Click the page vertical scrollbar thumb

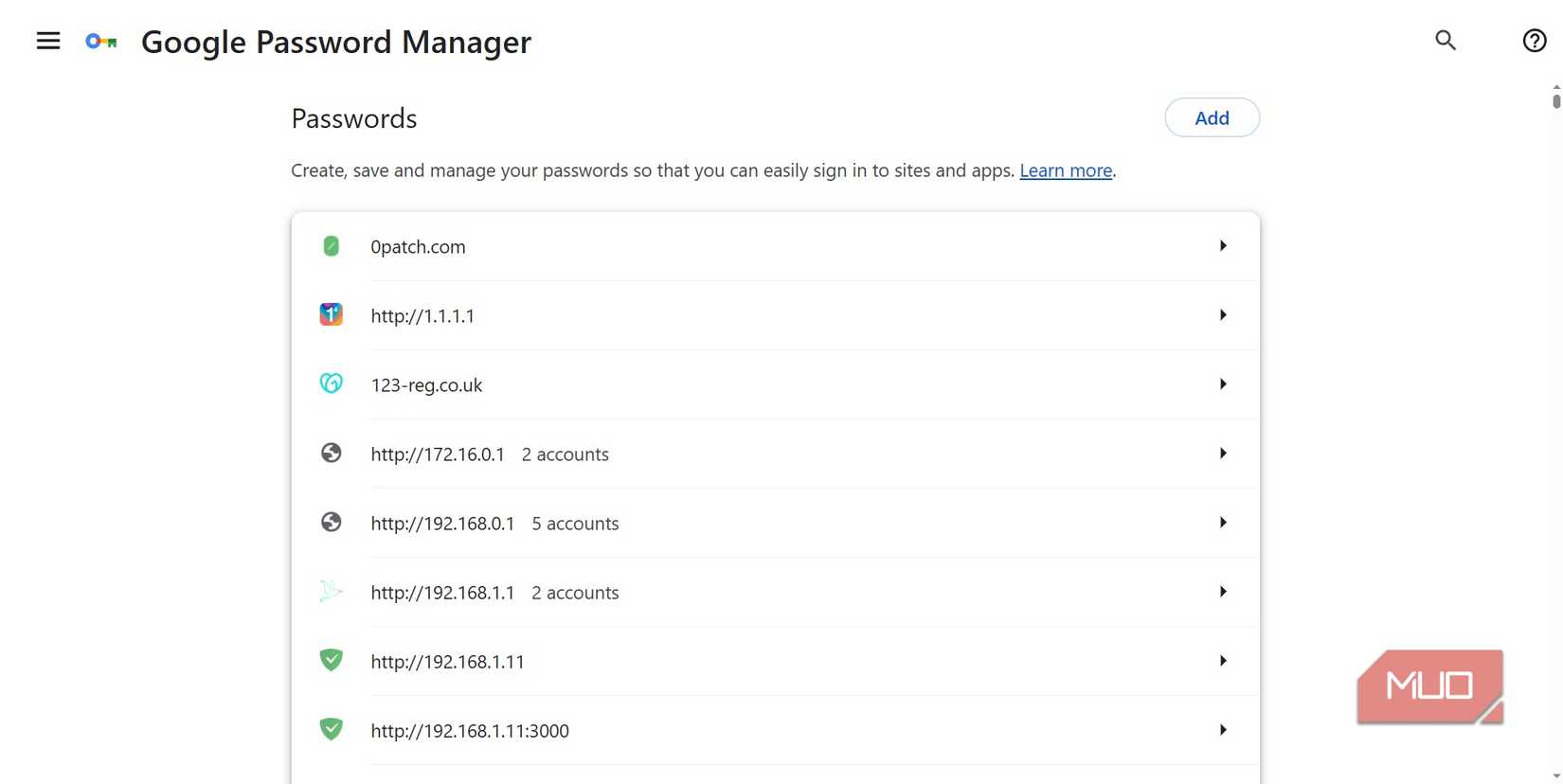click(x=1556, y=100)
